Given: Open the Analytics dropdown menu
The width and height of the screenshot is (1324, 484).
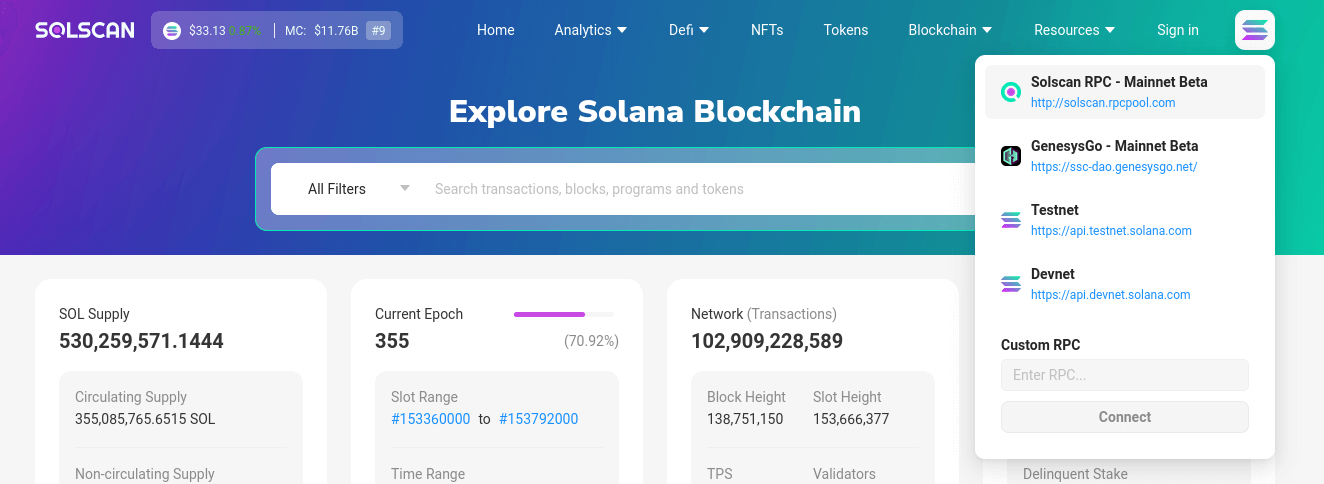Looking at the screenshot, I should tap(591, 30).
